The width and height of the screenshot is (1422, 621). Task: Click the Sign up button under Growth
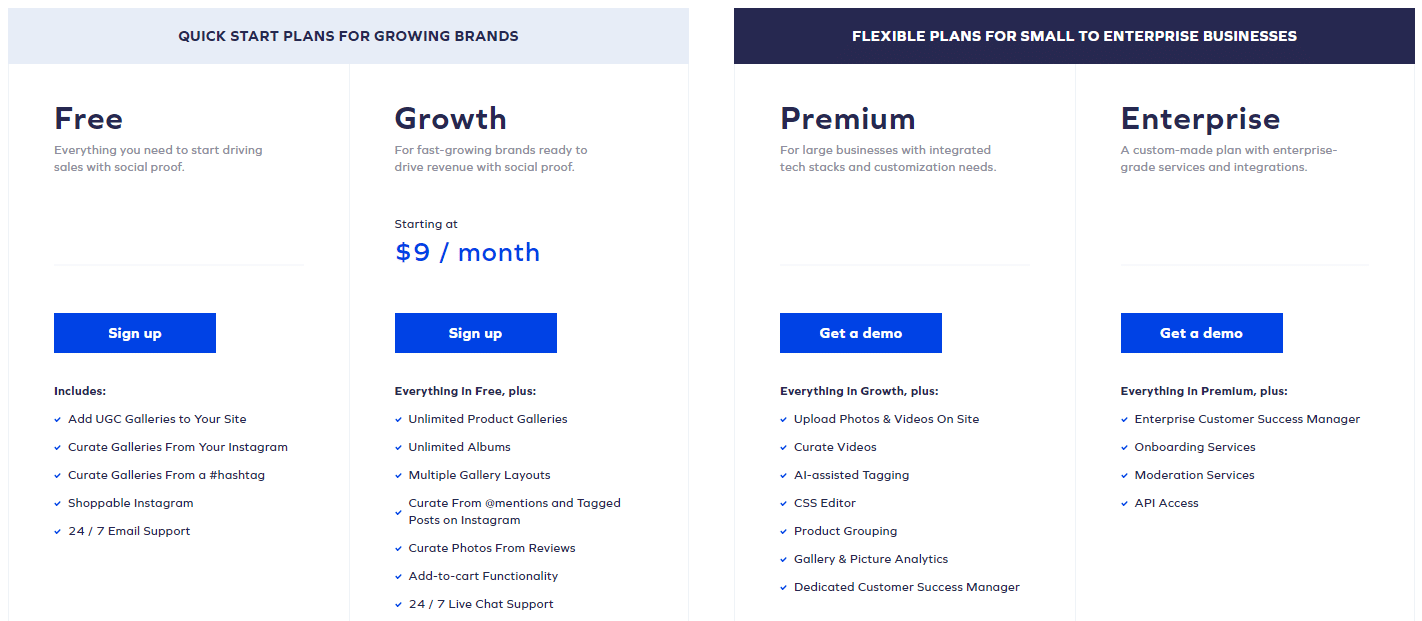pos(476,333)
